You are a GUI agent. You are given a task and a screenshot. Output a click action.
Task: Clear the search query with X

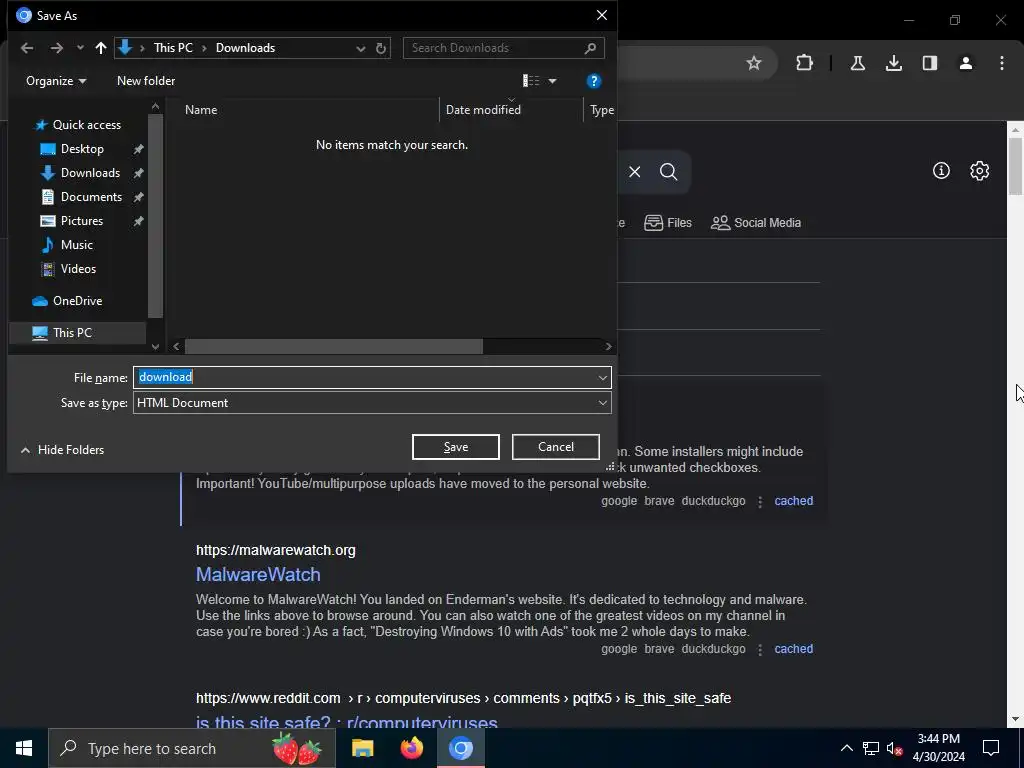(634, 172)
